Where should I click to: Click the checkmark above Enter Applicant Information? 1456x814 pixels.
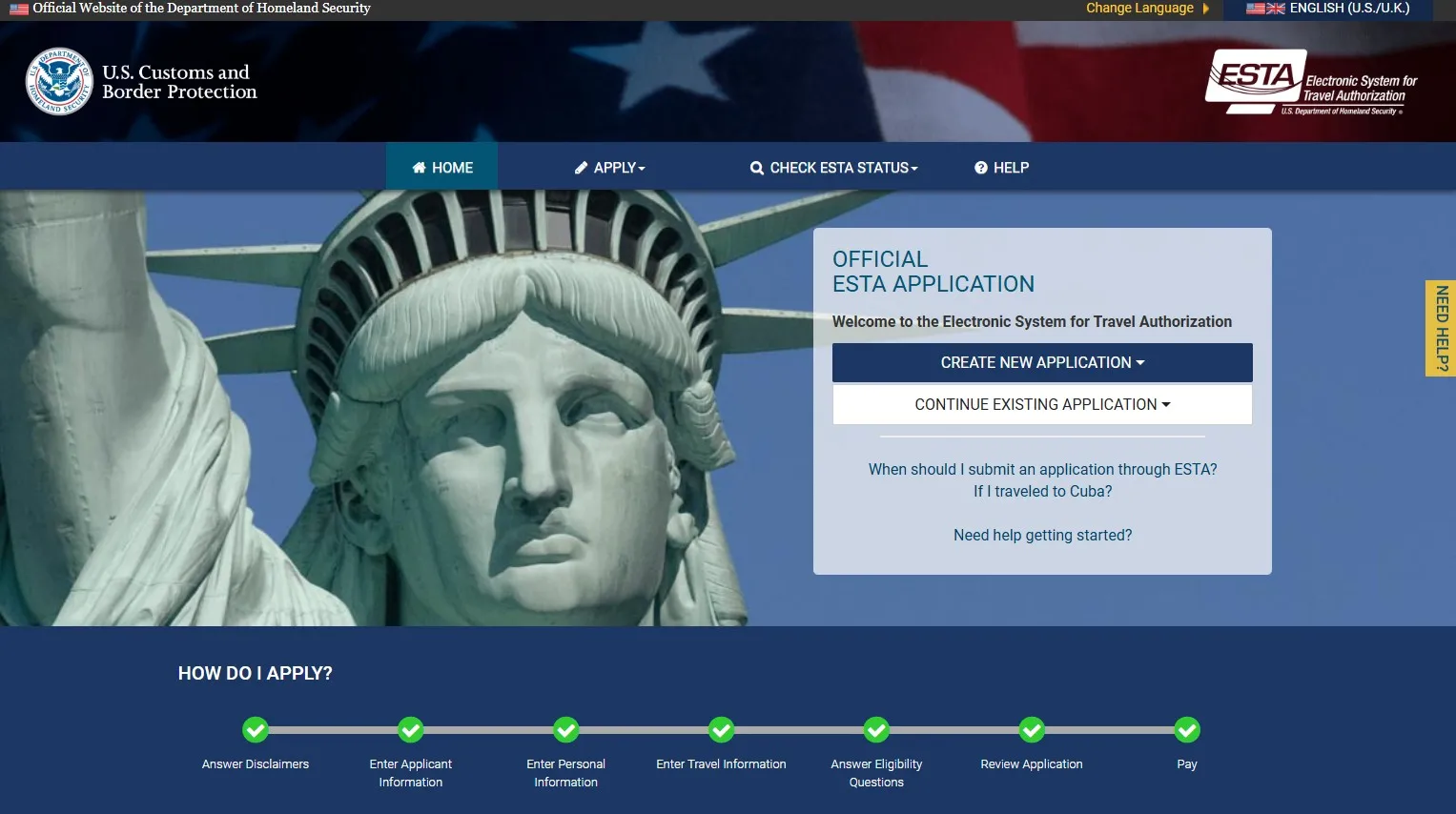tap(410, 730)
